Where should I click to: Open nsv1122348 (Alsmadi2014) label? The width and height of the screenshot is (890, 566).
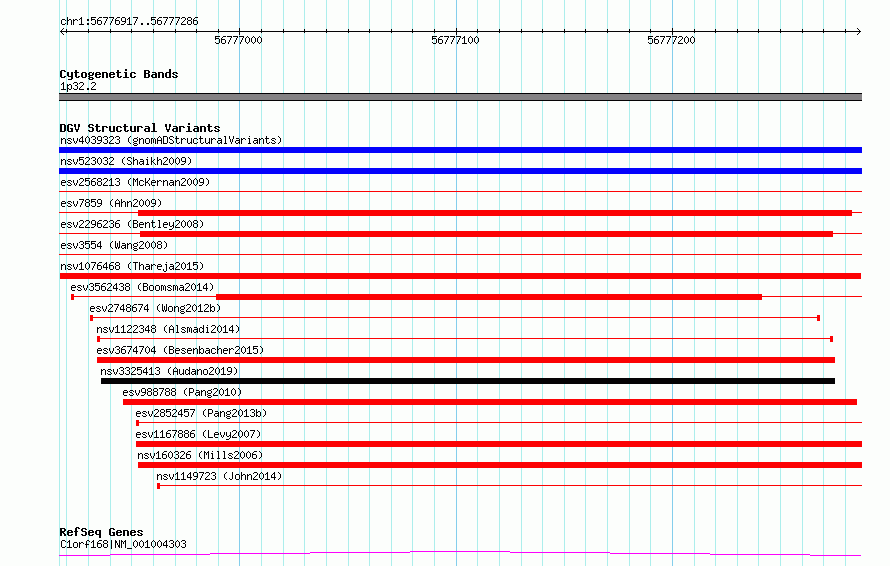coord(168,329)
